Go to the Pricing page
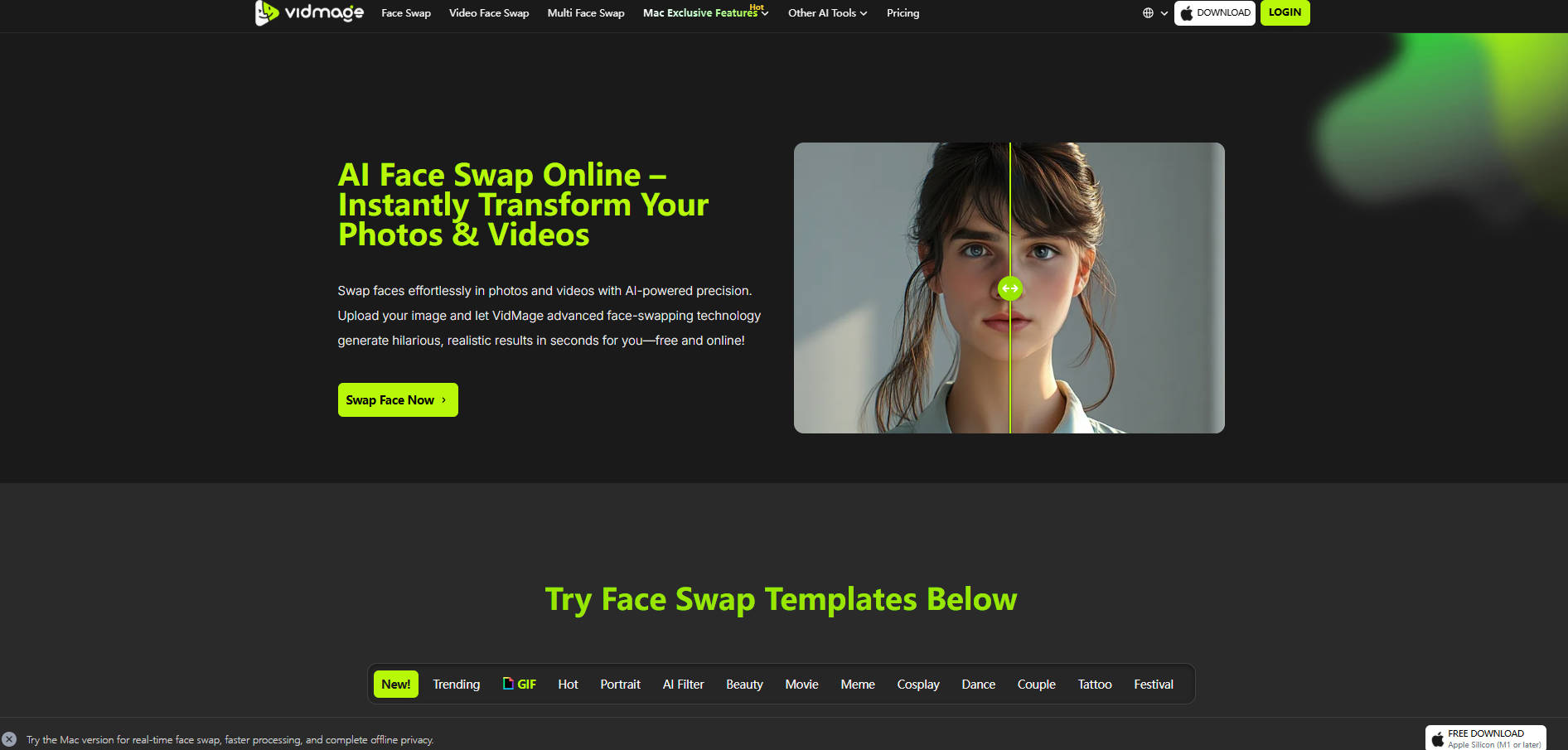The image size is (1568, 750). point(903,13)
